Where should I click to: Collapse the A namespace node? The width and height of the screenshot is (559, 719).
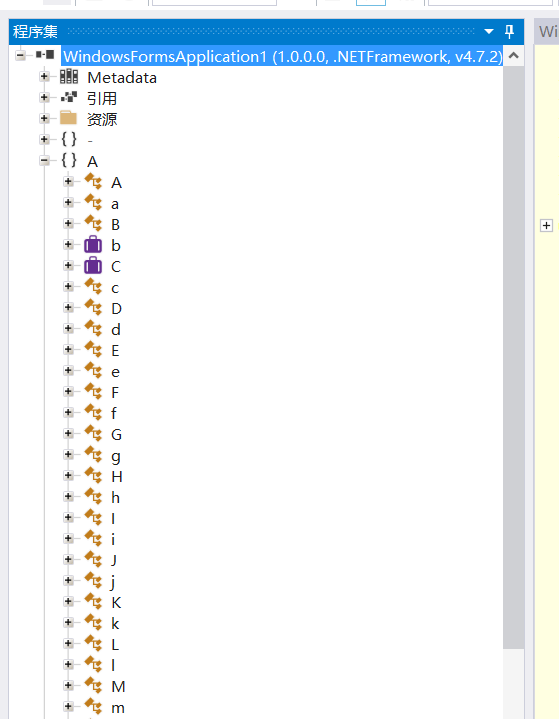(44, 160)
